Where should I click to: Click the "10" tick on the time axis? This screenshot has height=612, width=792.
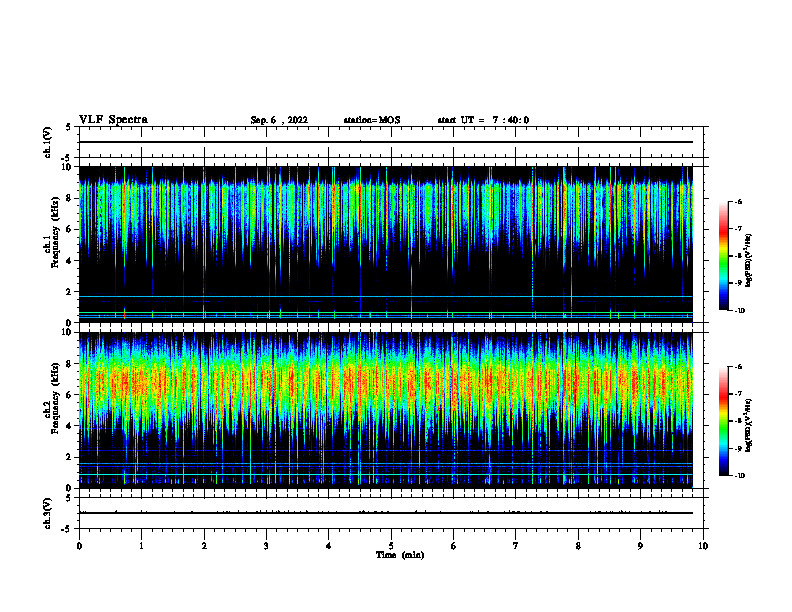[703, 546]
